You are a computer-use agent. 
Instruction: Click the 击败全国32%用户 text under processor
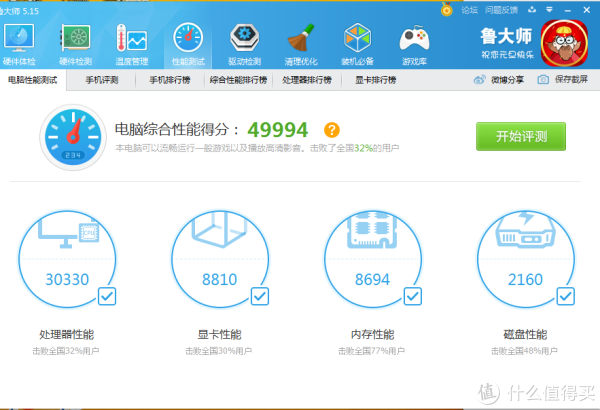[x=66, y=351]
